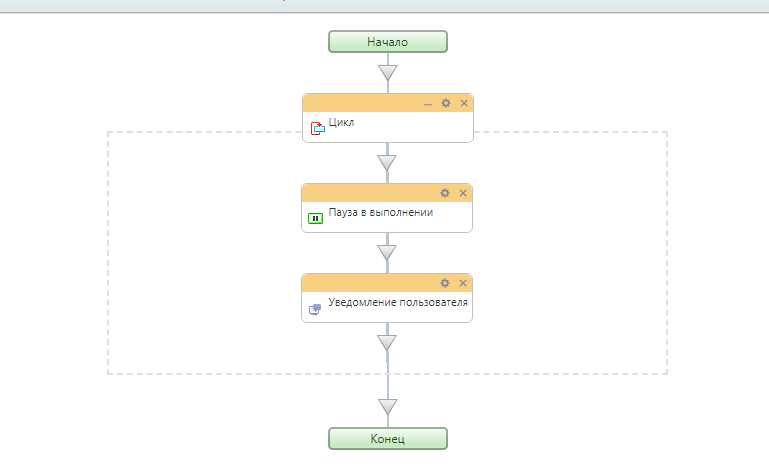The width and height of the screenshot is (769, 468).
Task: Remove the Уведомление пользователя block
Action: pos(462,283)
